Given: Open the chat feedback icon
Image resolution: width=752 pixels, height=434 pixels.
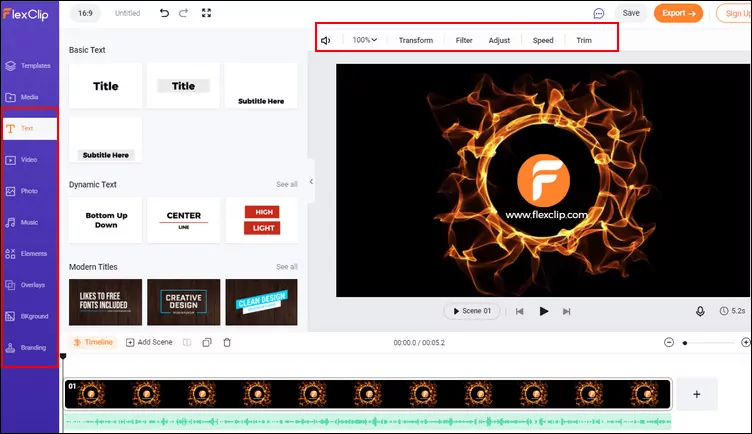Looking at the screenshot, I should [x=599, y=13].
